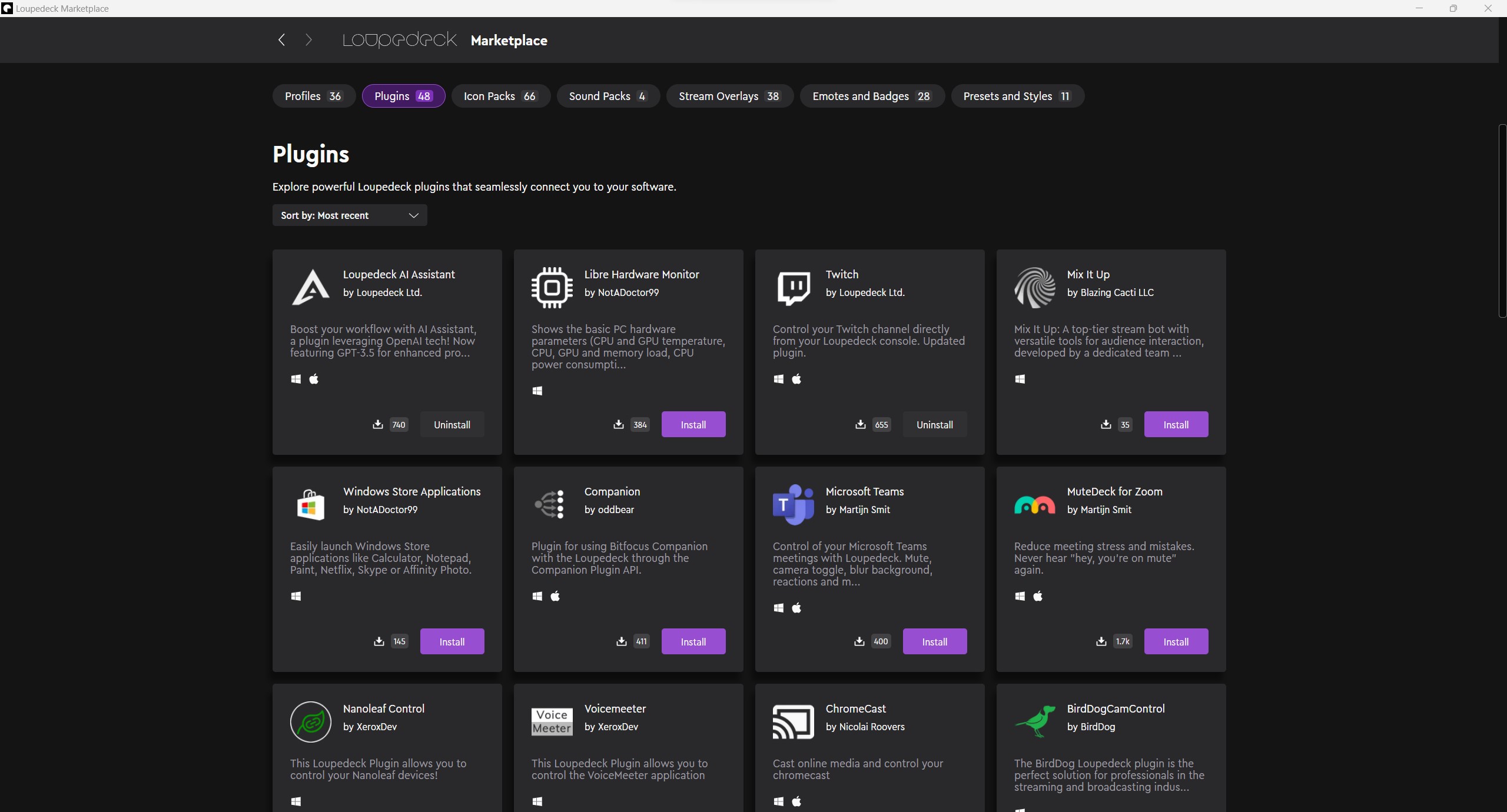Open the Libre Hardware Monitor title
The width and height of the screenshot is (1507, 812).
[642, 274]
